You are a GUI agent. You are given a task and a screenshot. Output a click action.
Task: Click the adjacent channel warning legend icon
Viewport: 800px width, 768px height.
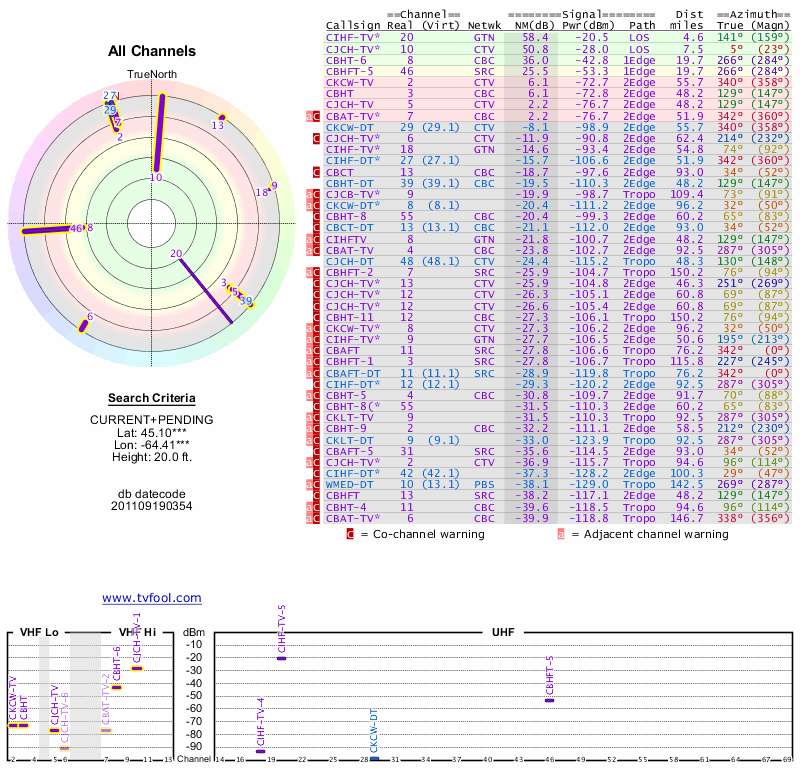click(x=561, y=534)
